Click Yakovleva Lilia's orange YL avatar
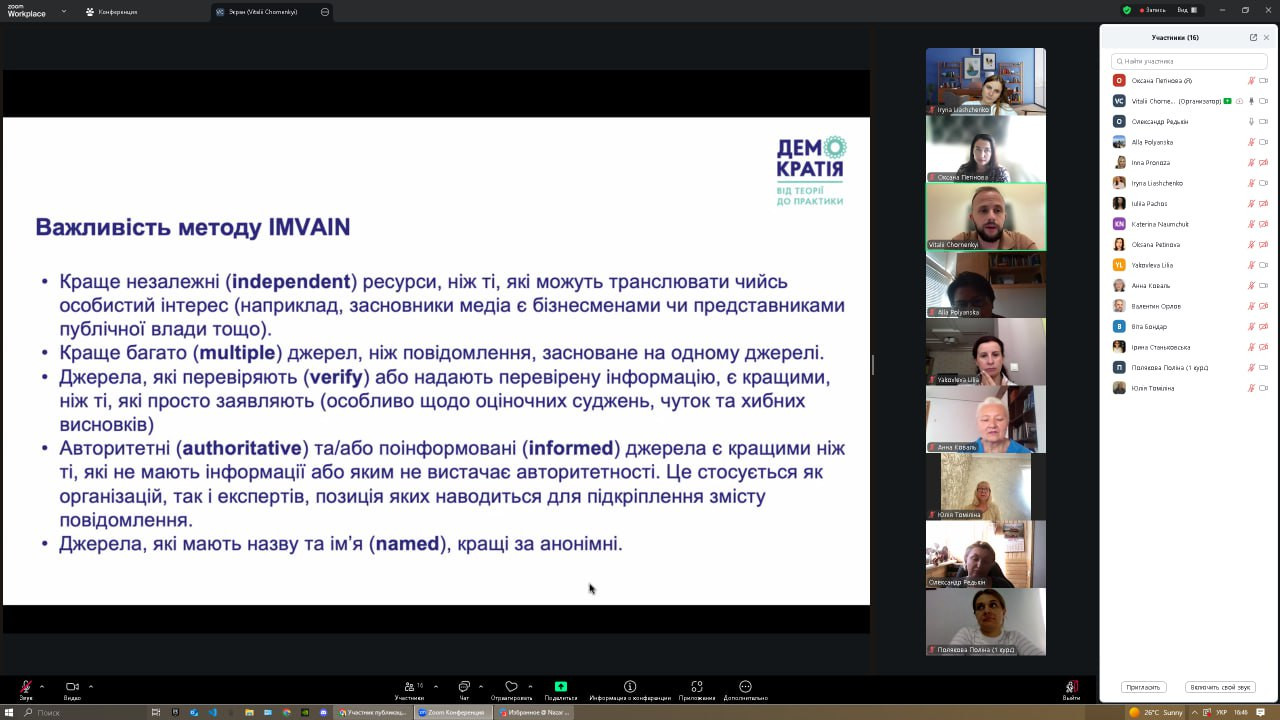 (x=1120, y=265)
